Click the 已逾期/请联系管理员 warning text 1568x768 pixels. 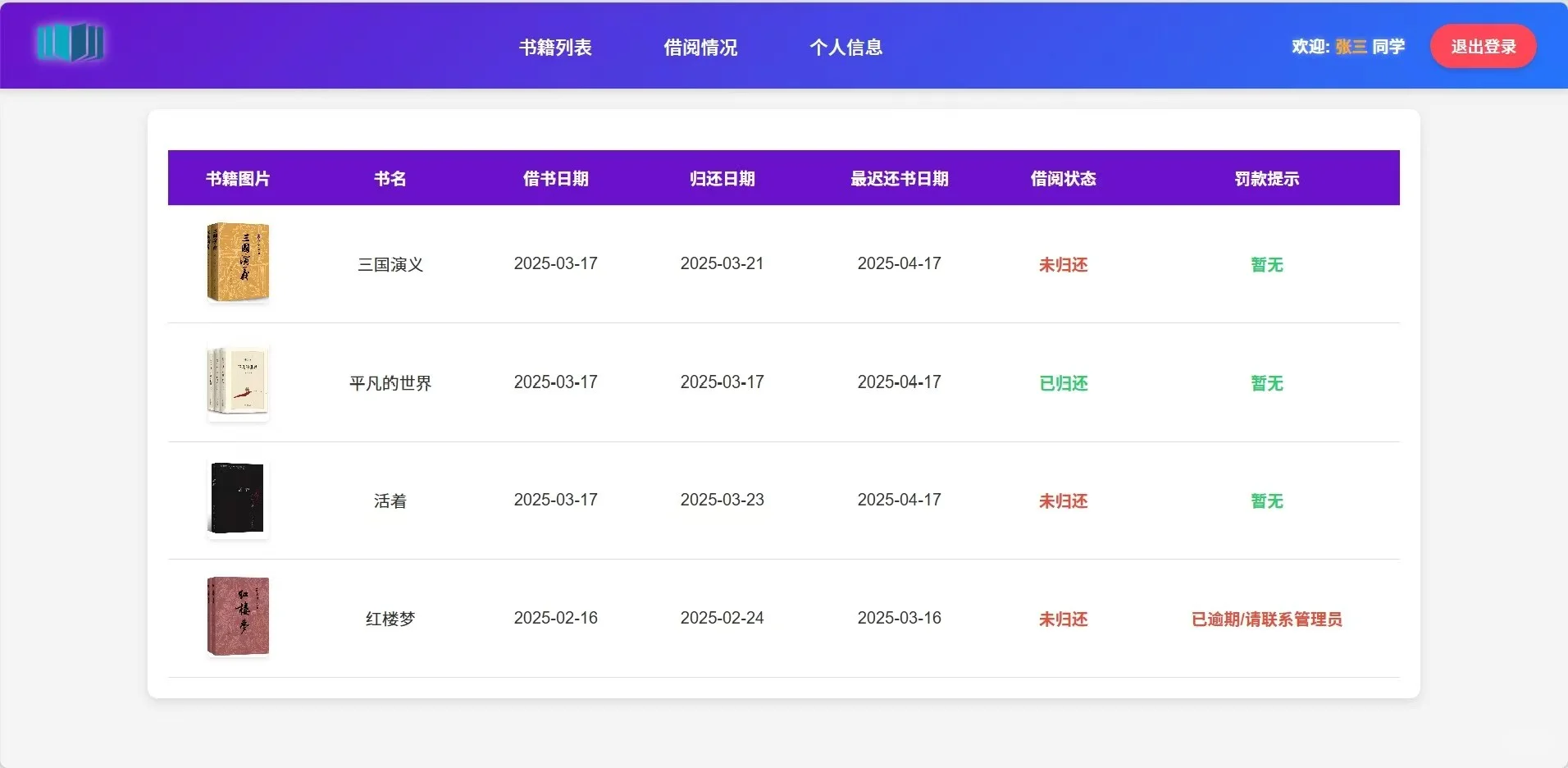[x=1266, y=620]
